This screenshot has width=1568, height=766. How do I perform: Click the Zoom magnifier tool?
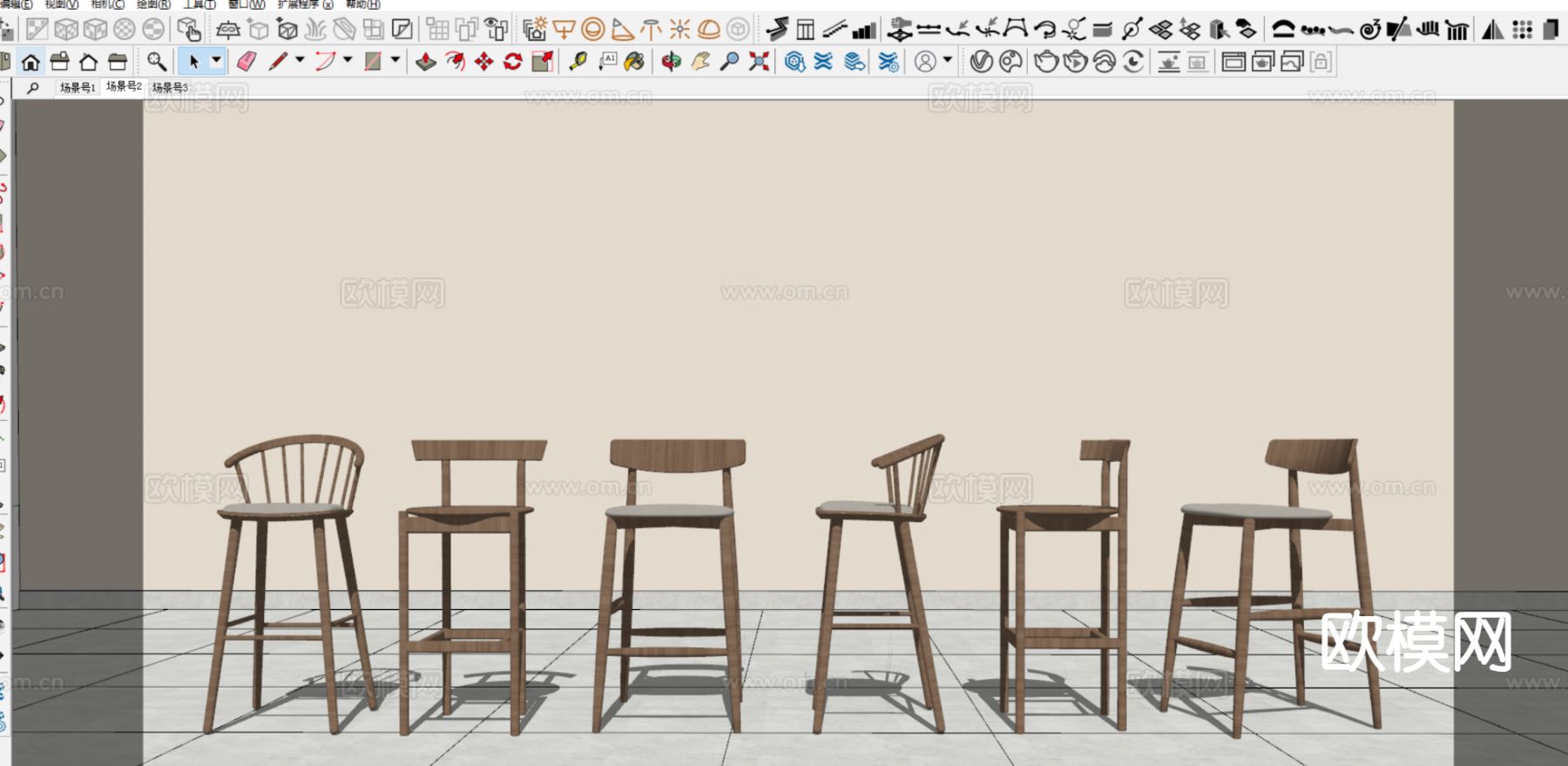(x=730, y=62)
